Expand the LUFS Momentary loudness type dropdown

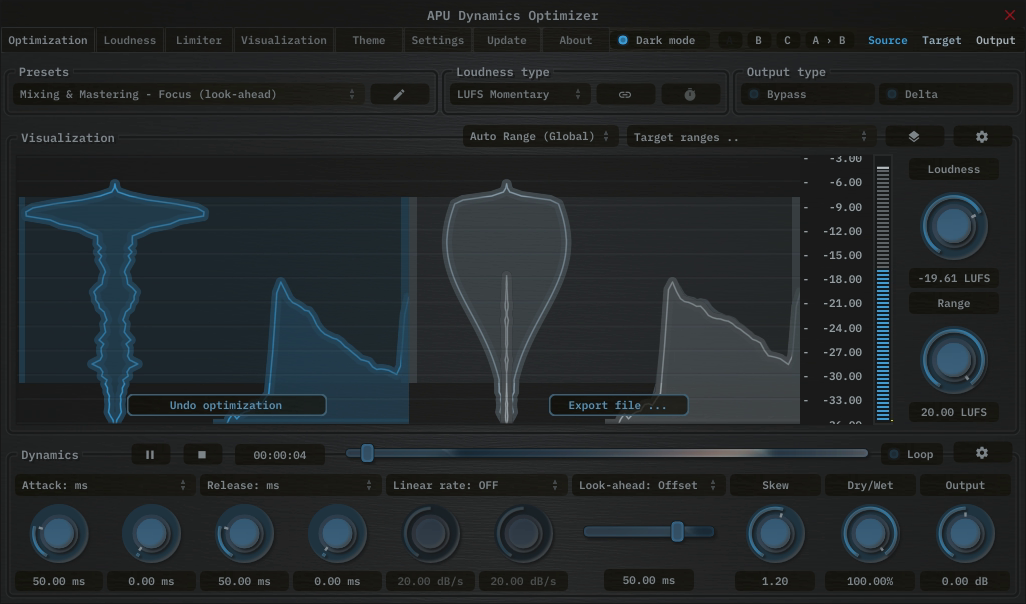pos(519,94)
